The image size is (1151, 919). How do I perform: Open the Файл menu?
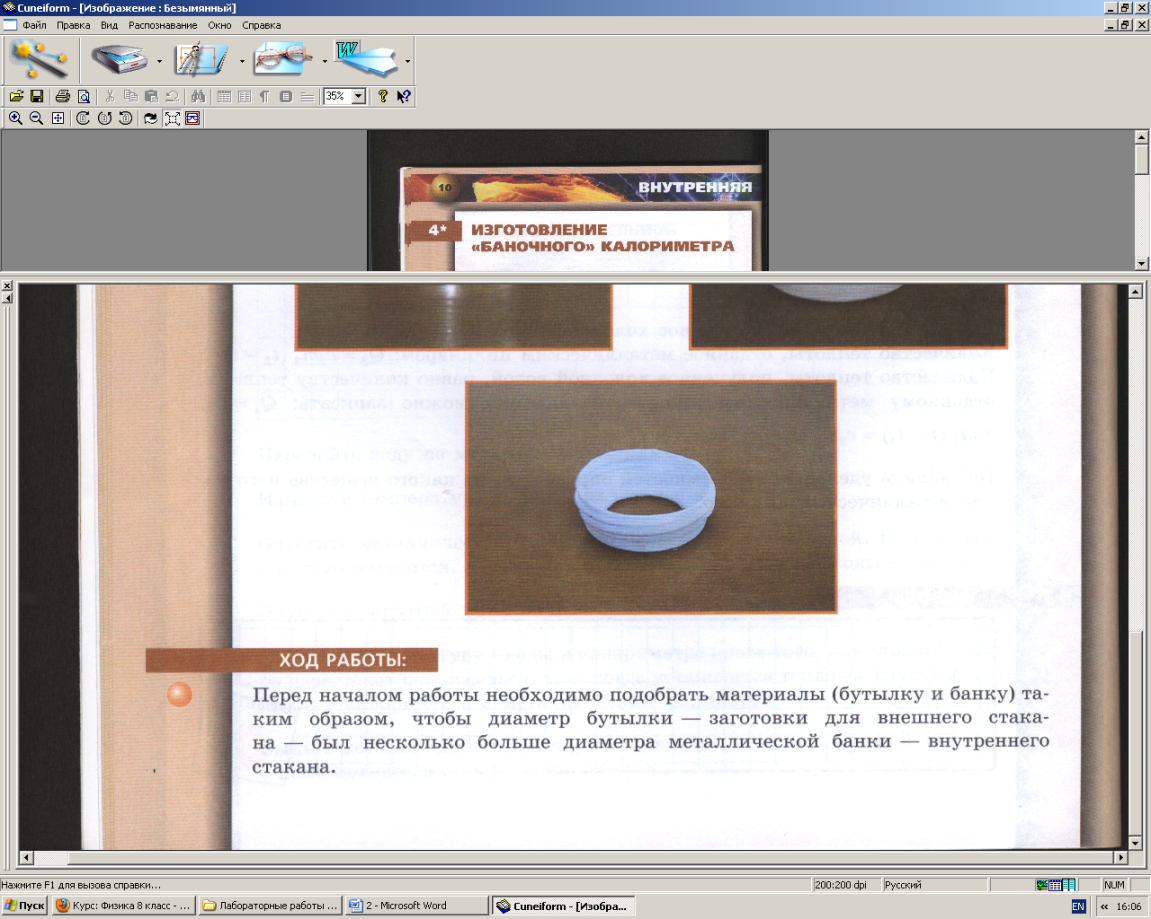coord(34,25)
